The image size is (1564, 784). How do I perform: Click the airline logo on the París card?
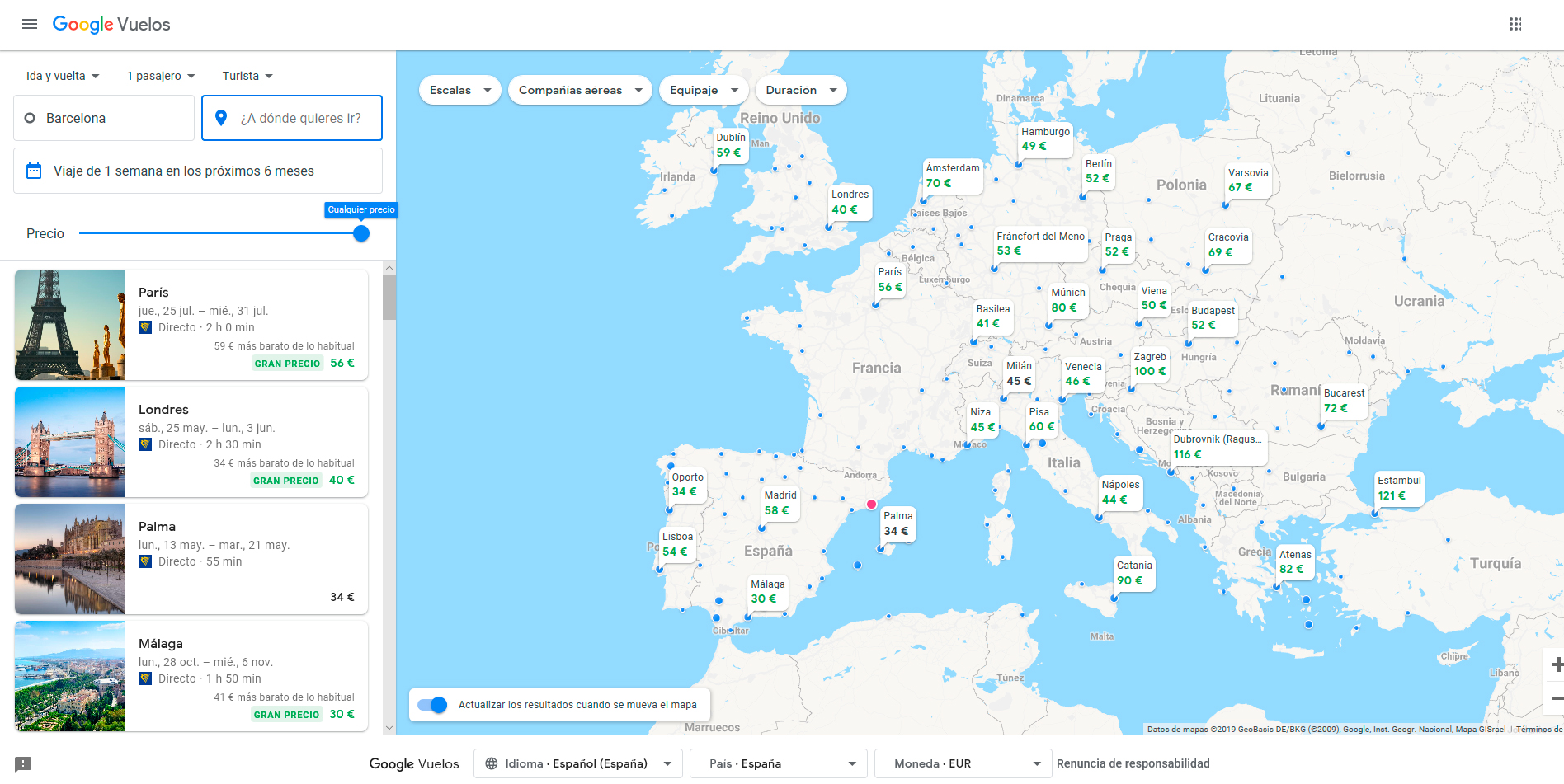(145, 327)
